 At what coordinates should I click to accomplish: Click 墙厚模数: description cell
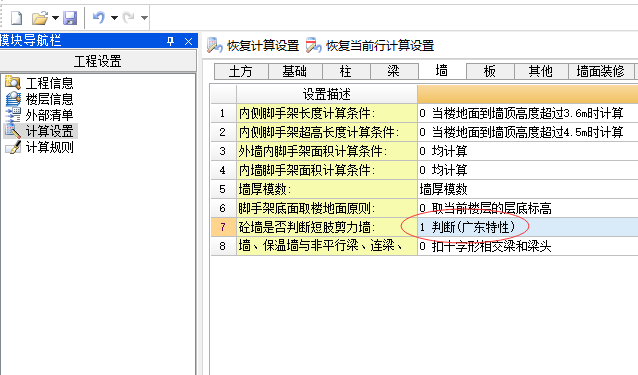point(327,189)
